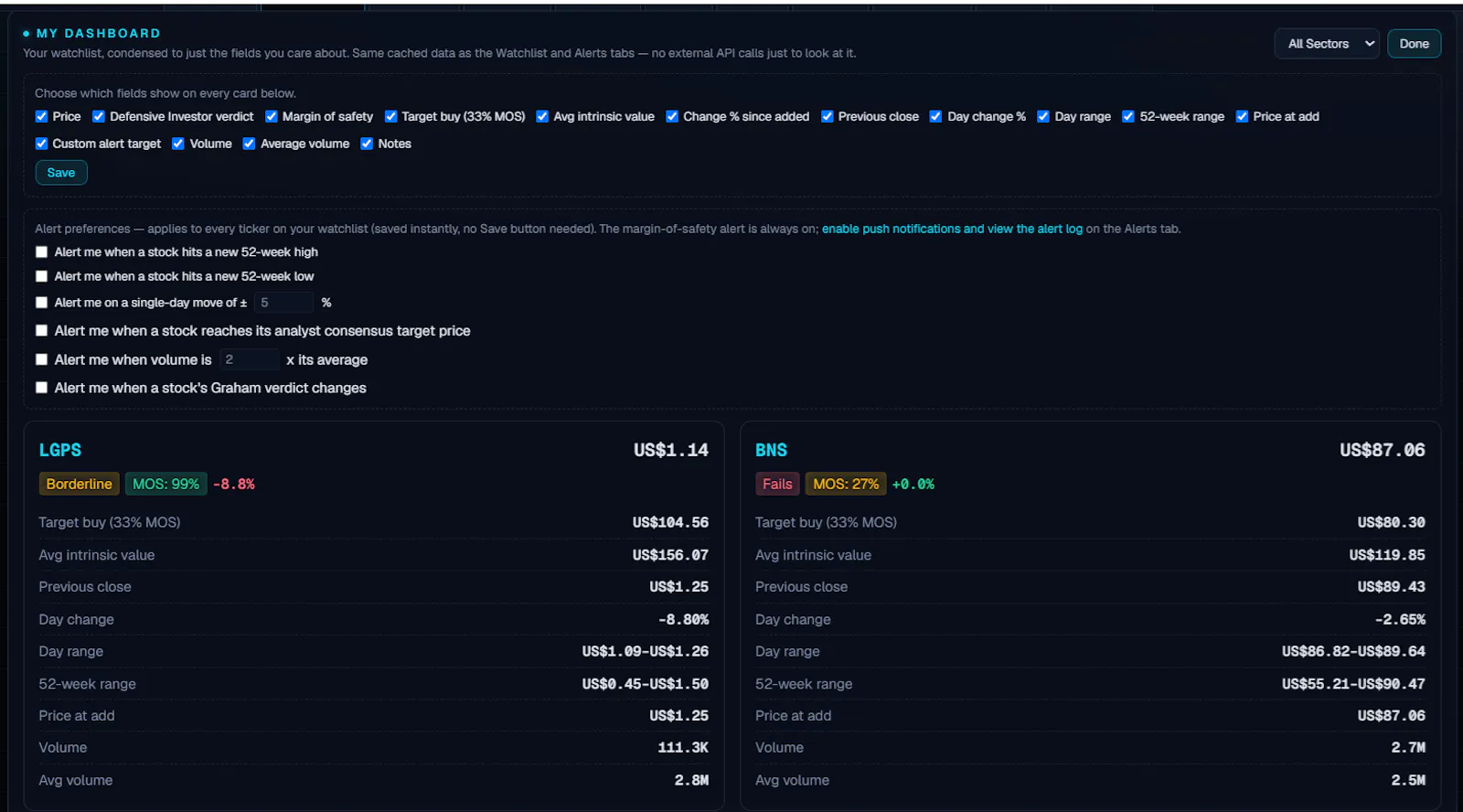Viewport: 1463px width, 812px height.
Task: Uncheck 52-week range field
Action: pos(1128,116)
